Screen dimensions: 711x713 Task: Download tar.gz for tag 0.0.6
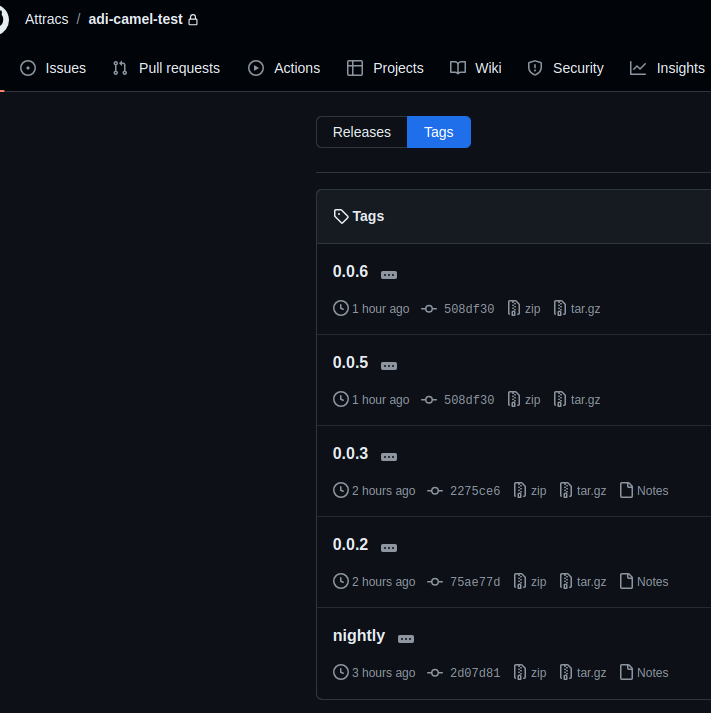(577, 309)
